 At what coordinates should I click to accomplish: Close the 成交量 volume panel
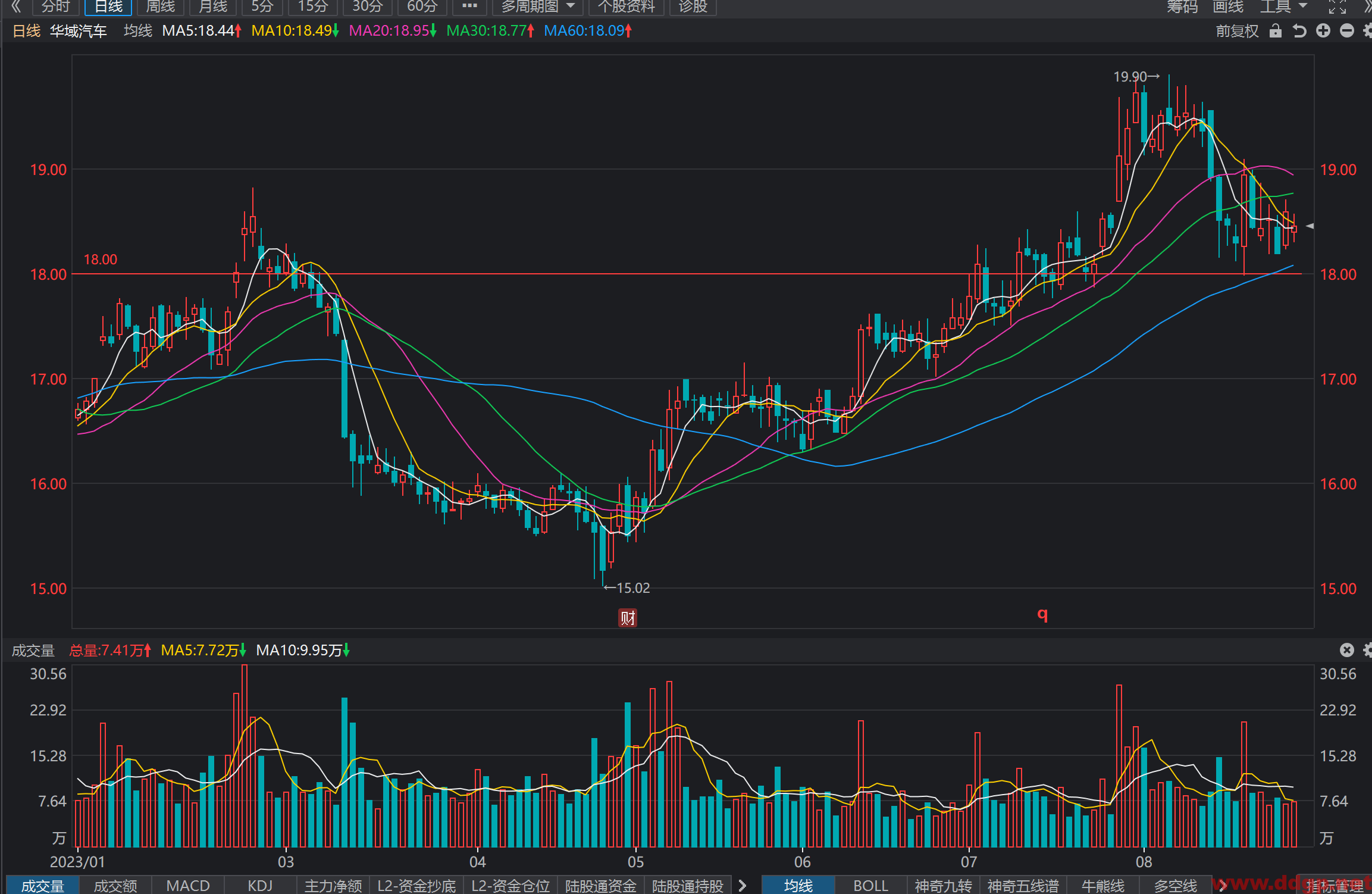point(1347,650)
